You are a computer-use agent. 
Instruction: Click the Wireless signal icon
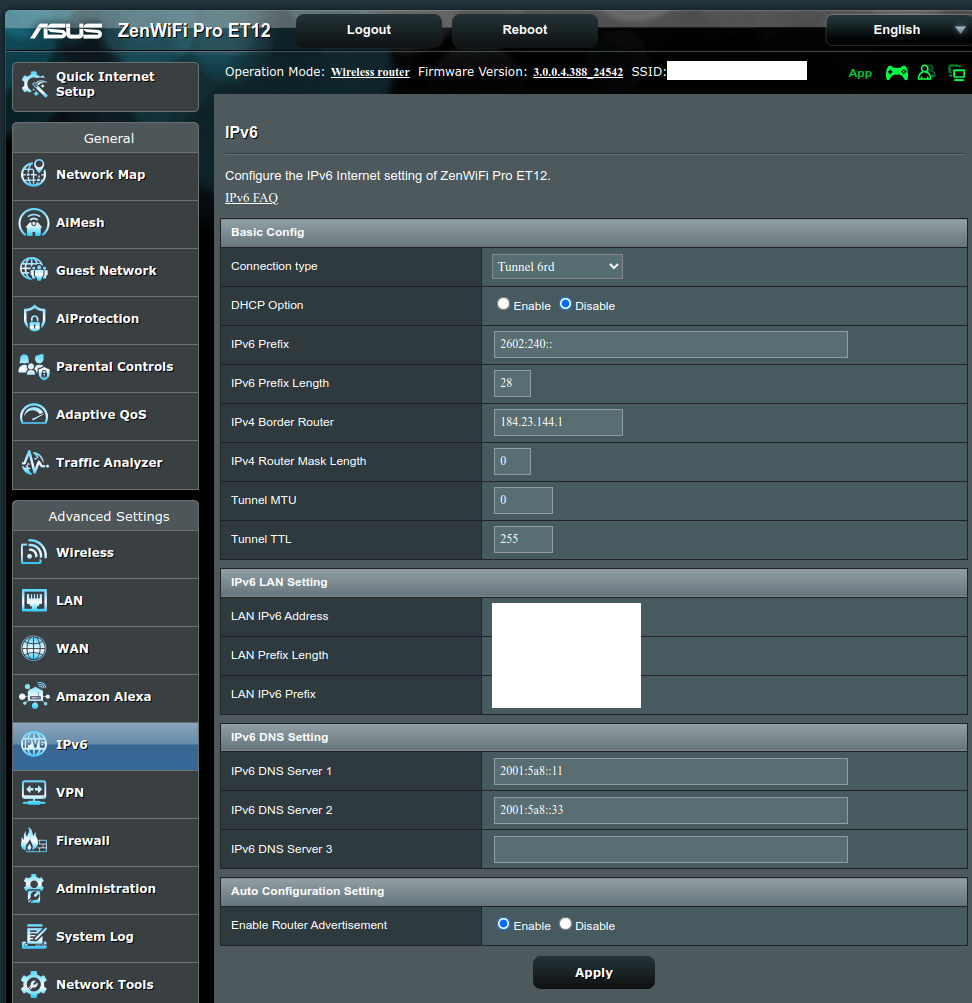(34, 552)
